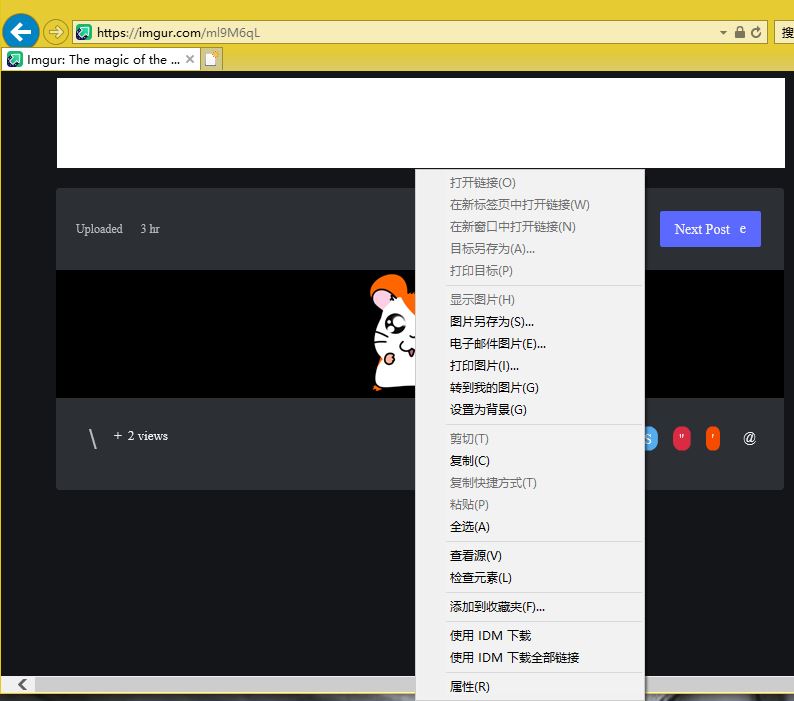
Task: Click the orange share icon
Action: pyautogui.click(x=712, y=438)
